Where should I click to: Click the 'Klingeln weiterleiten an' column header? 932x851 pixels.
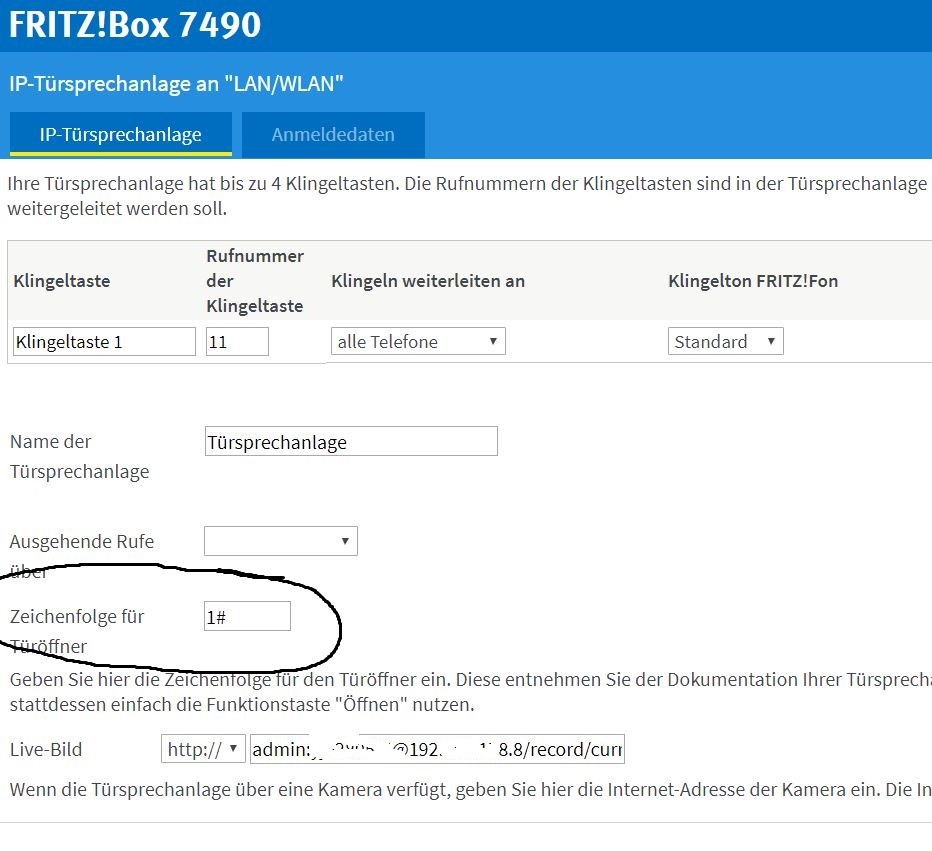pyautogui.click(x=428, y=281)
